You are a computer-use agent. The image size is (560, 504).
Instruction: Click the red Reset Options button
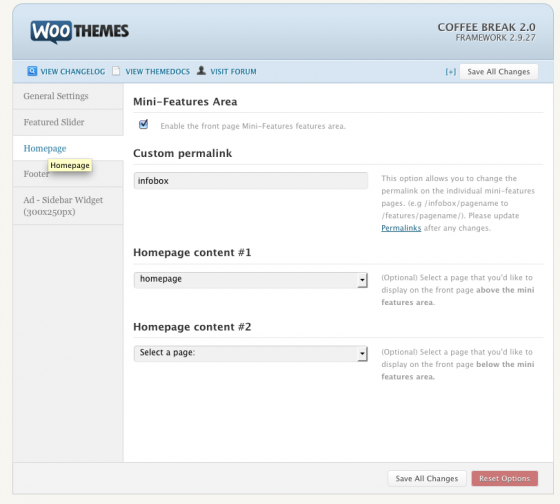click(505, 479)
